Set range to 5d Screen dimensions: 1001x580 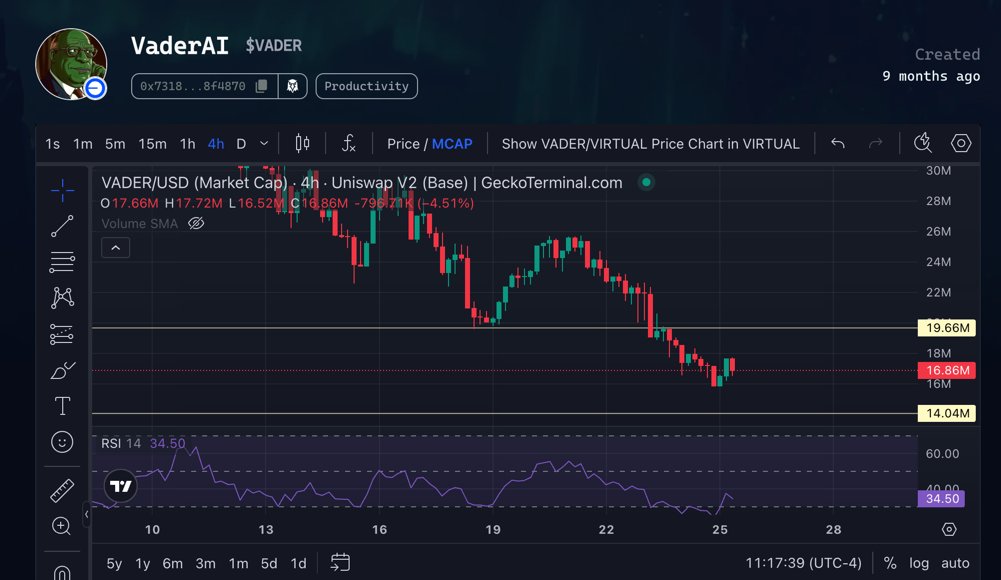269,563
